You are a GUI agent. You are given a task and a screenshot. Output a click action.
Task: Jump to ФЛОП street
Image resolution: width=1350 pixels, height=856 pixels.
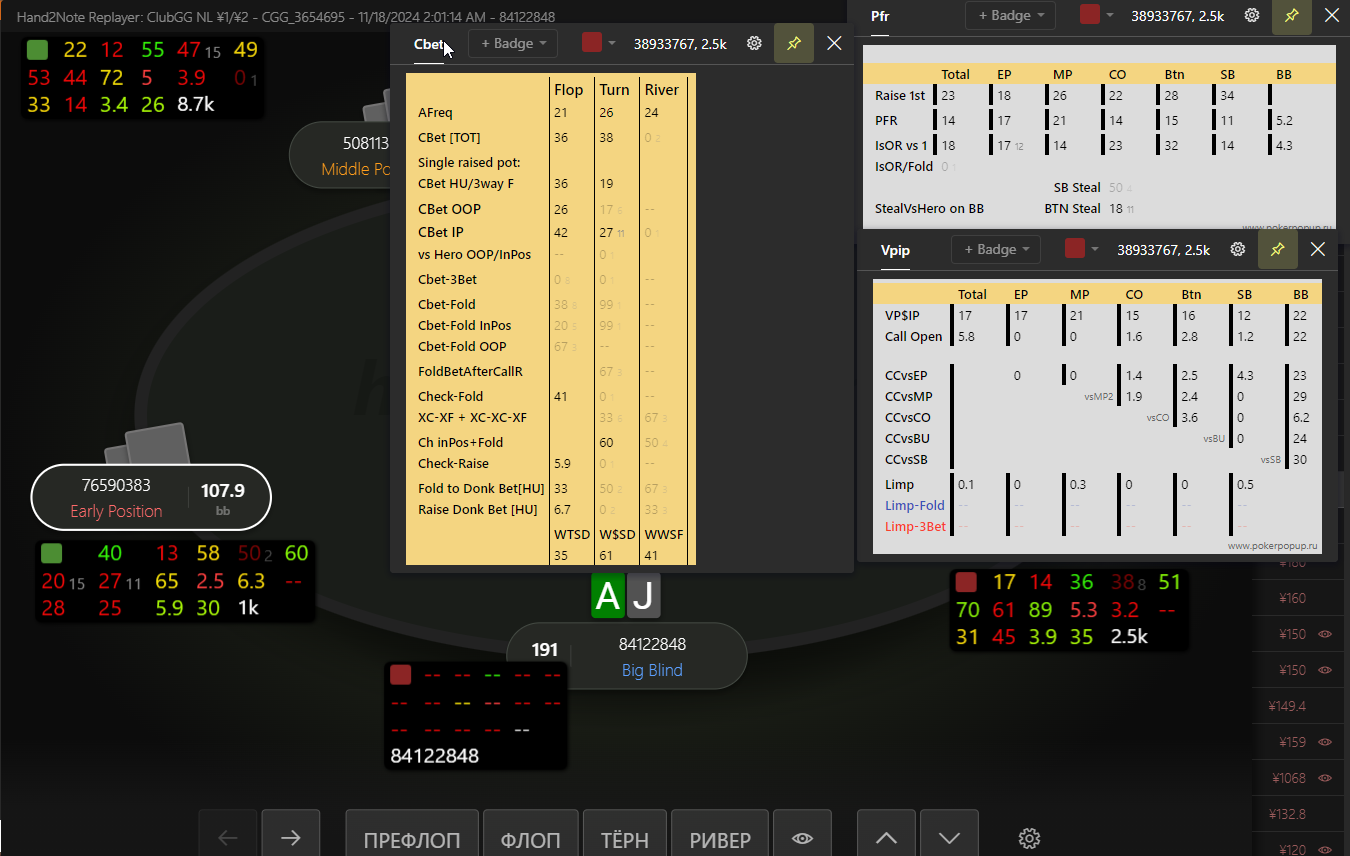[531, 838]
